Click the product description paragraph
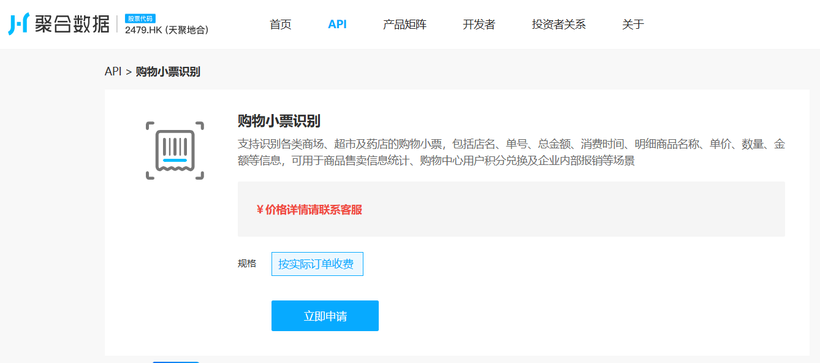The image size is (820, 363). point(511,153)
